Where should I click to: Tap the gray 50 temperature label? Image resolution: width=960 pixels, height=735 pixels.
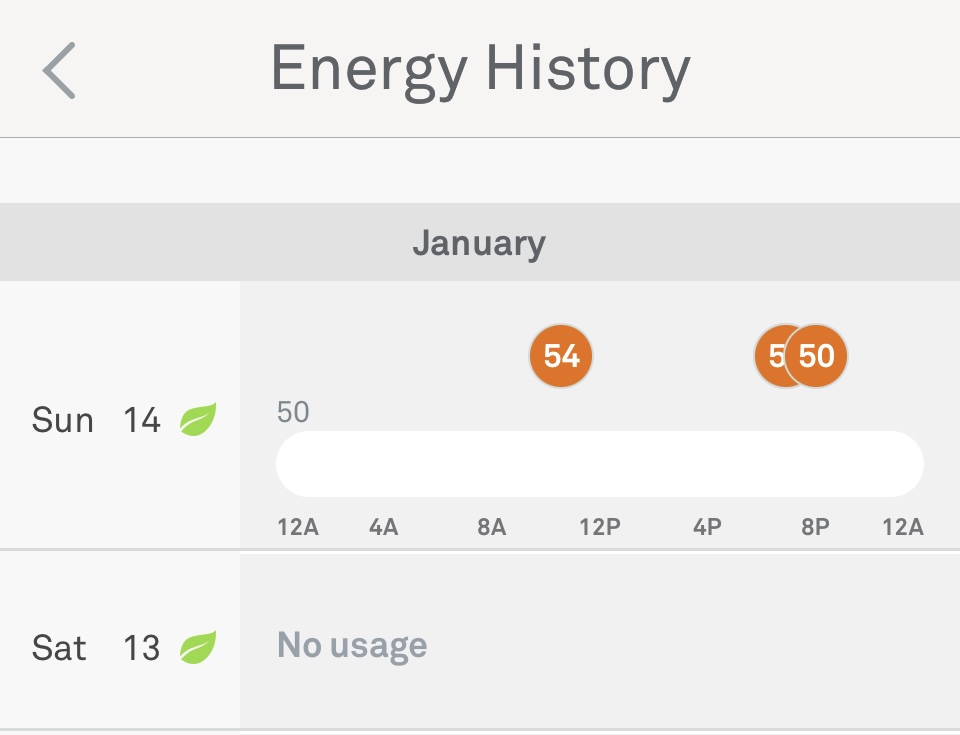293,412
